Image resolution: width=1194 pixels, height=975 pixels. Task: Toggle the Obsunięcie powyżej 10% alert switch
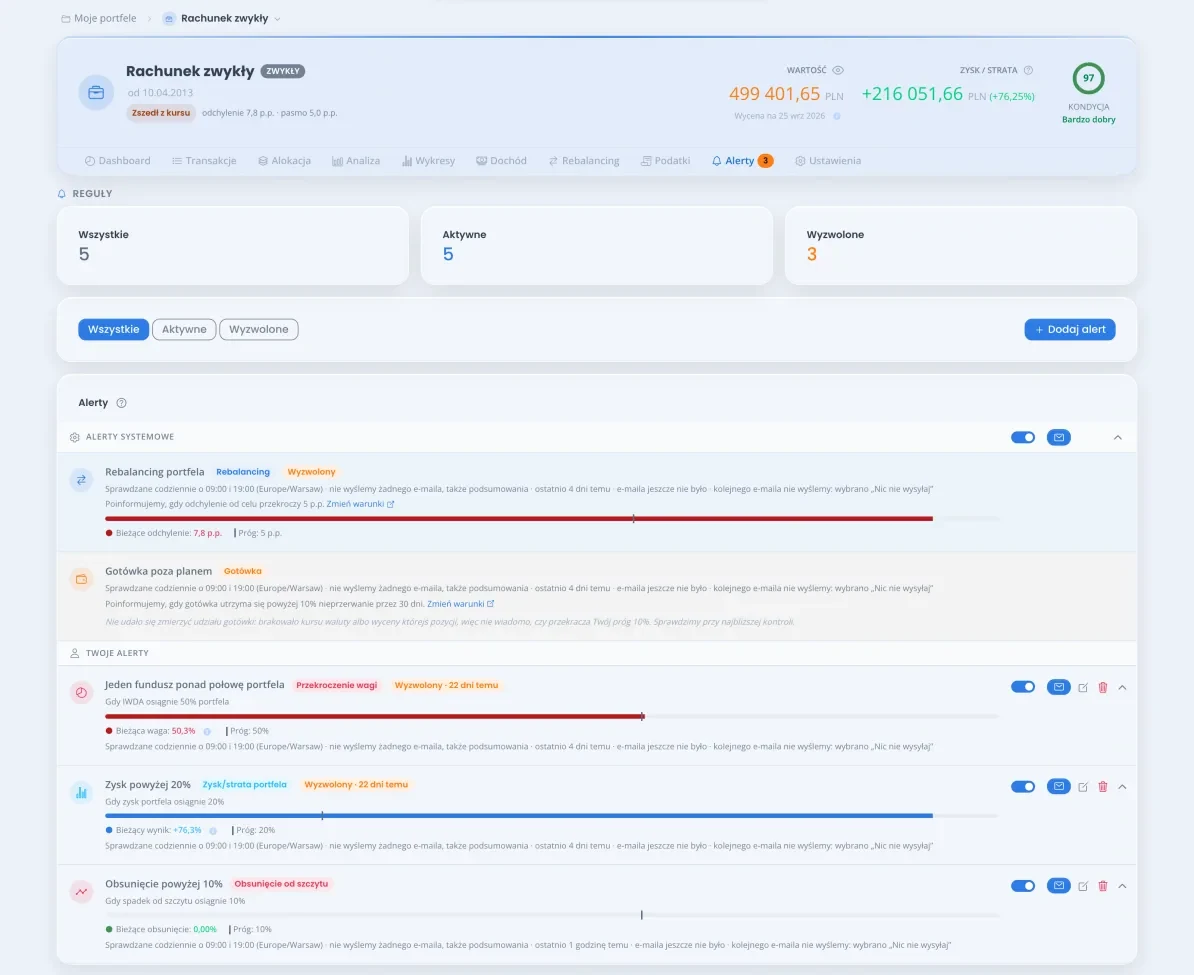click(x=1023, y=885)
